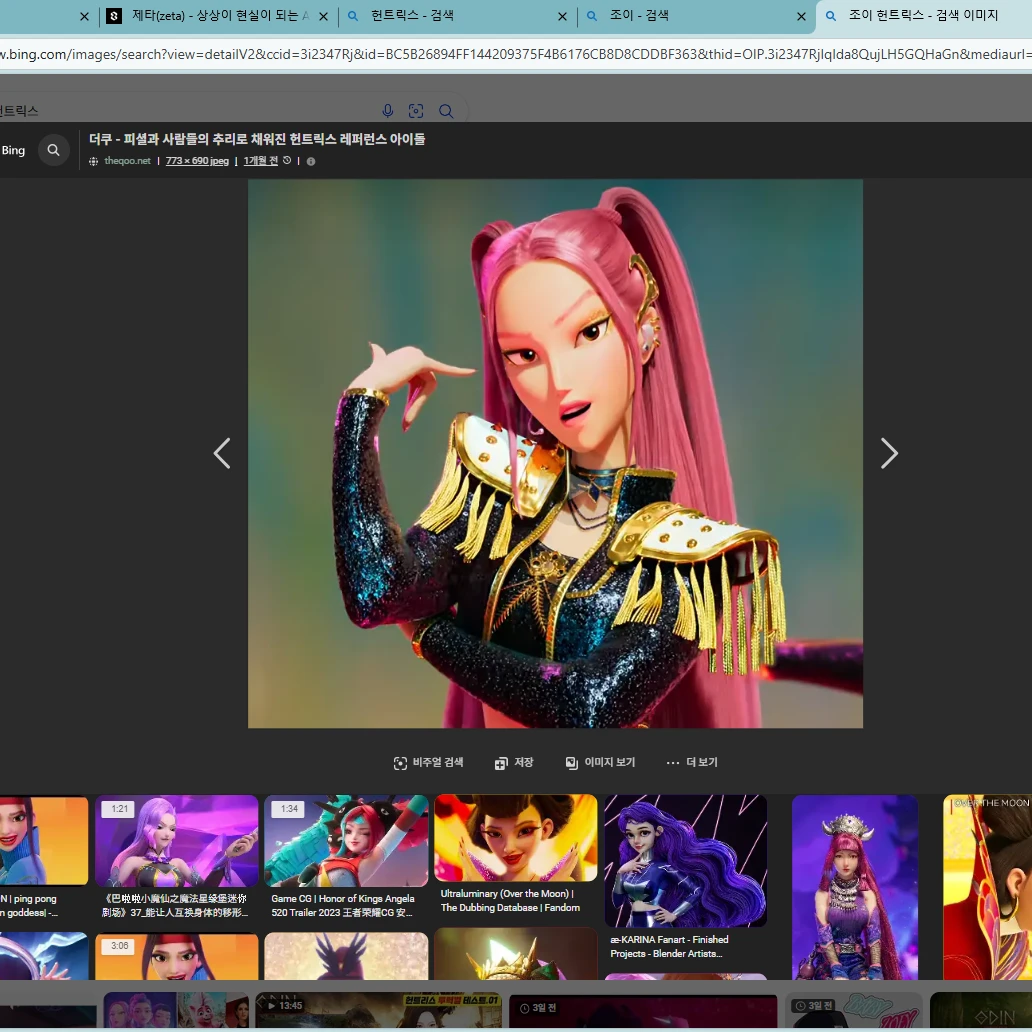Open the 13:45 video in bottom strip
This screenshot has height=1032, width=1032.
pos(378,1009)
